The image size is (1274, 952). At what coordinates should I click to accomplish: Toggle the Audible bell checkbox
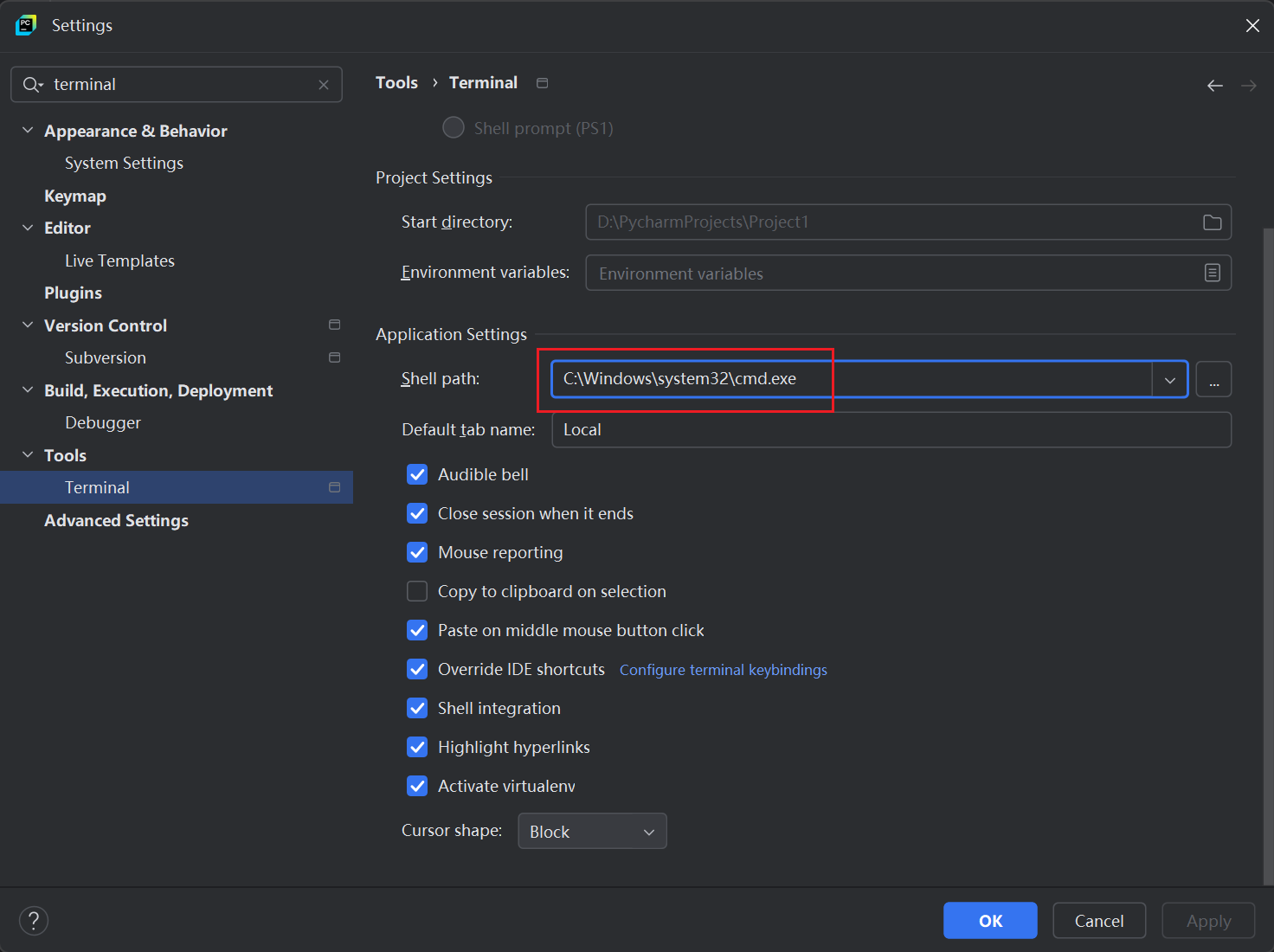click(x=417, y=474)
